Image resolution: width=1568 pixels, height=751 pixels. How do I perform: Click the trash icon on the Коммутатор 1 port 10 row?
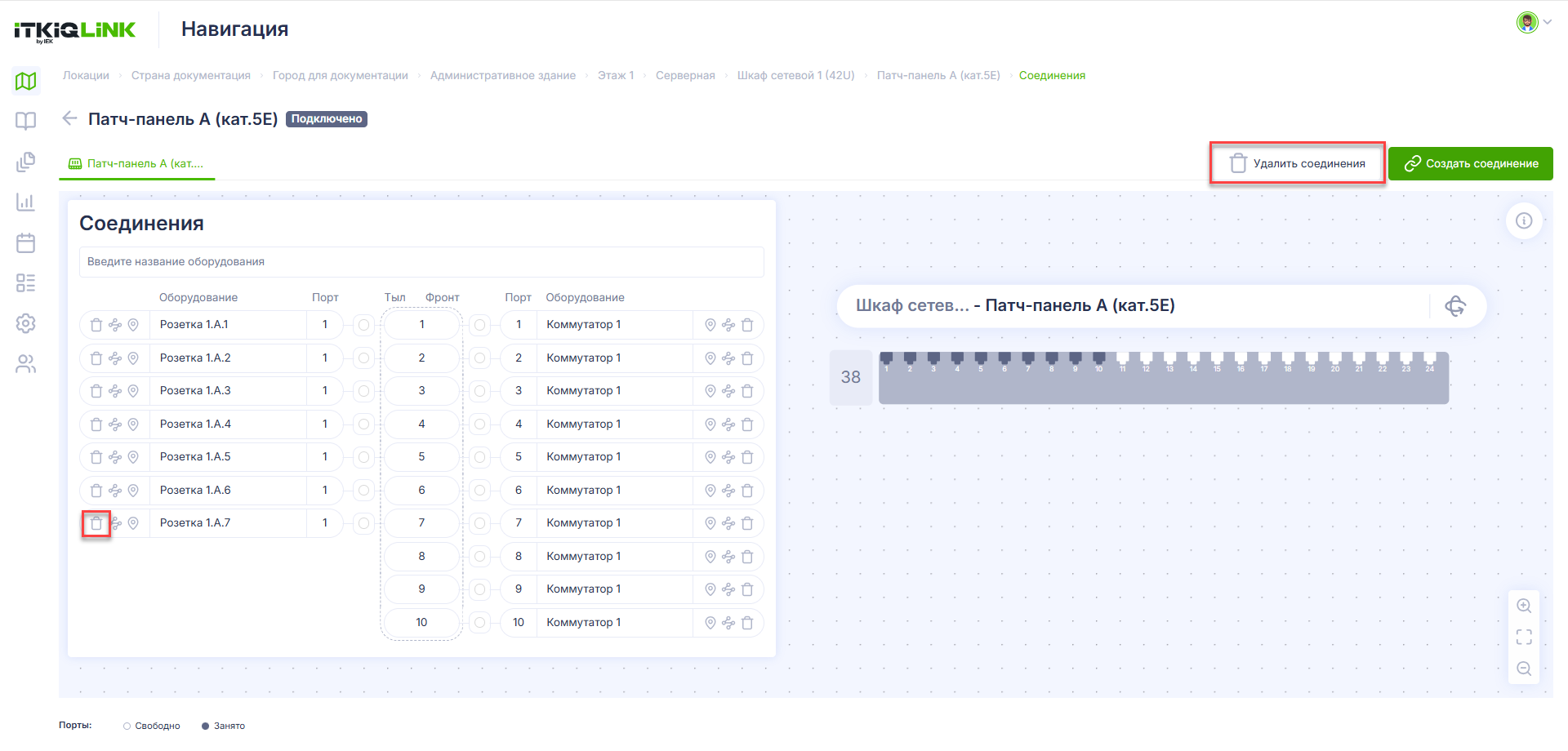(x=747, y=623)
